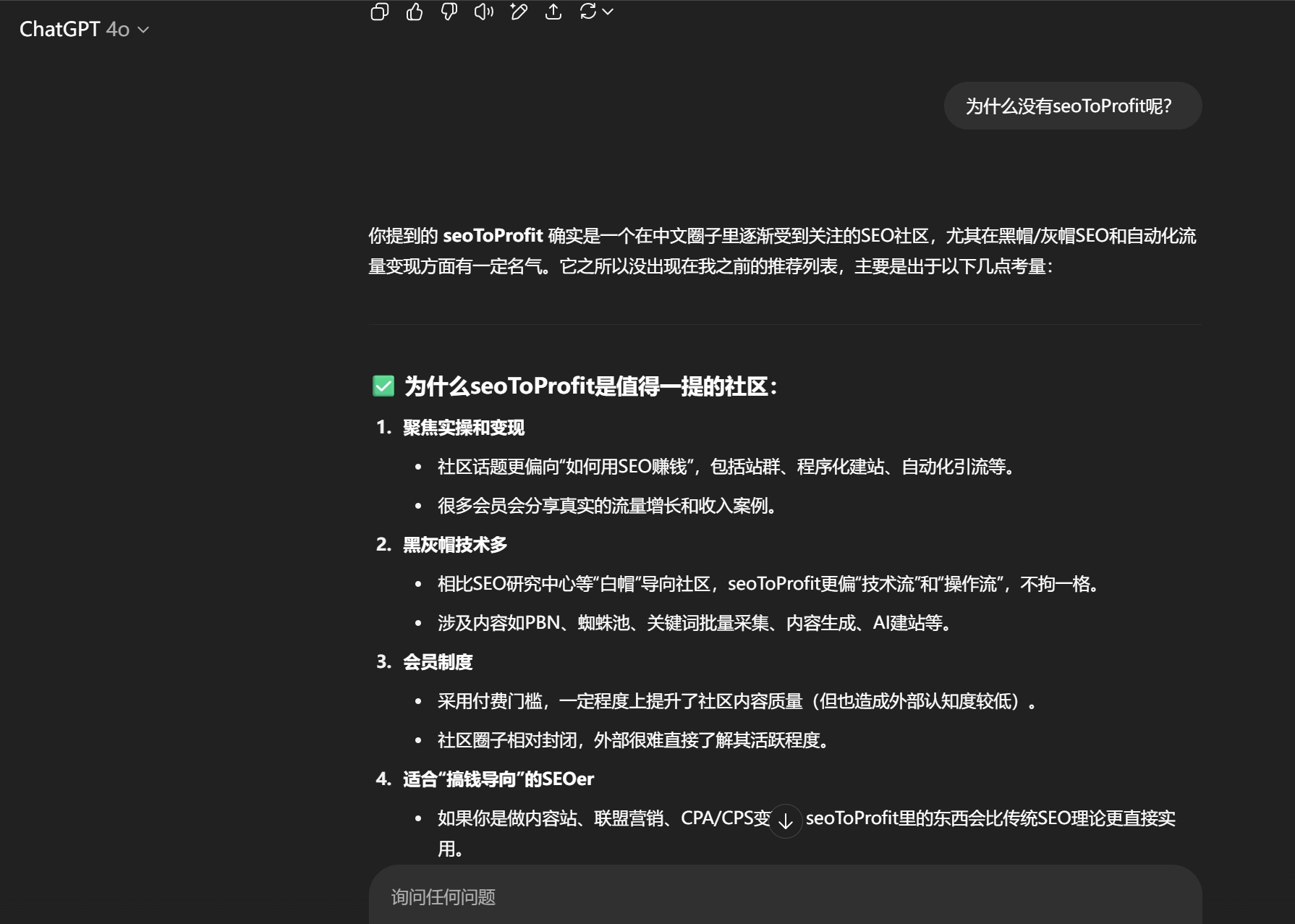This screenshot has width=1295, height=924.
Task: Open the ChatGPT 4o model selector
Action: (x=84, y=29)
